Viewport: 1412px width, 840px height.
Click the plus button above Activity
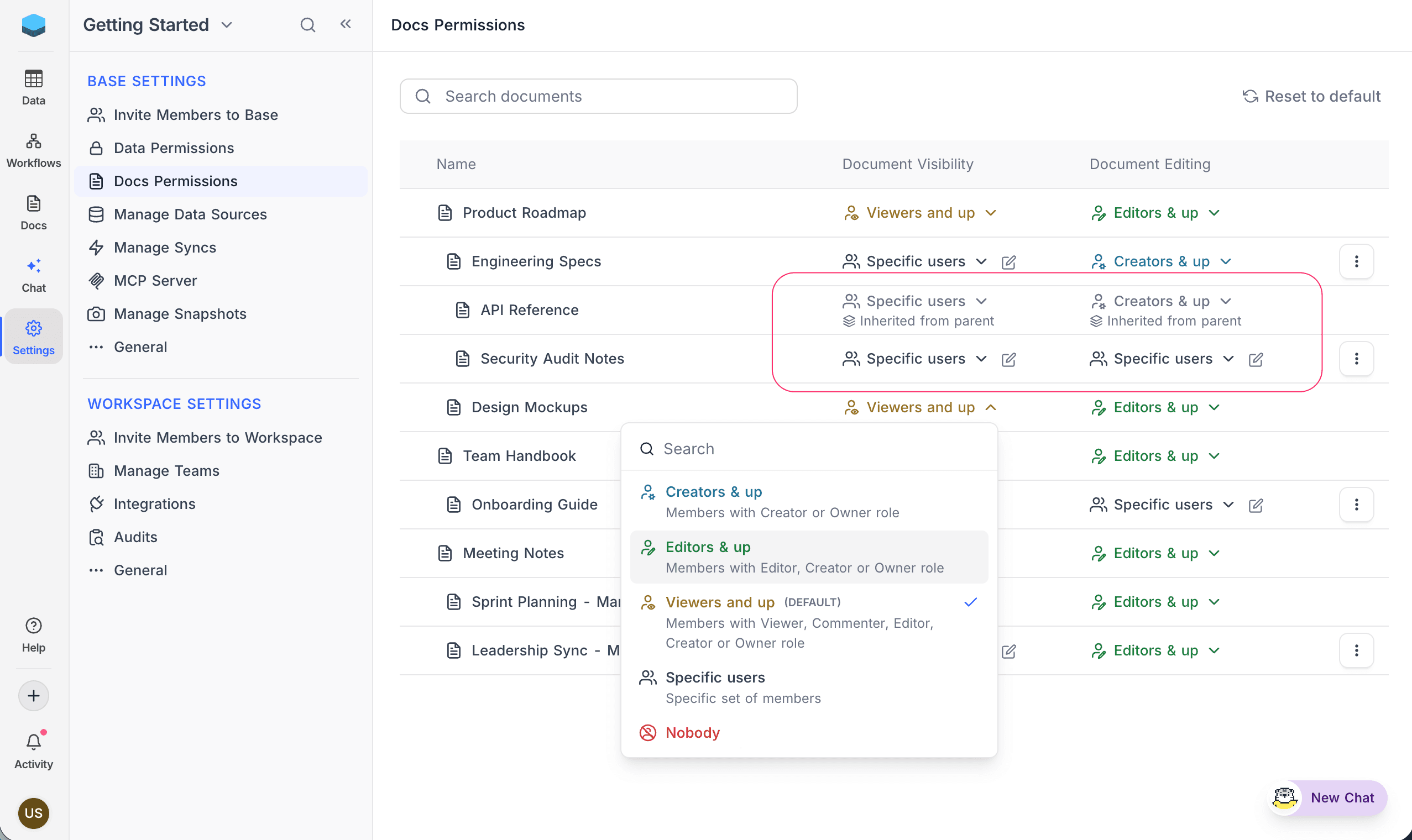click(x=33, y=695)
